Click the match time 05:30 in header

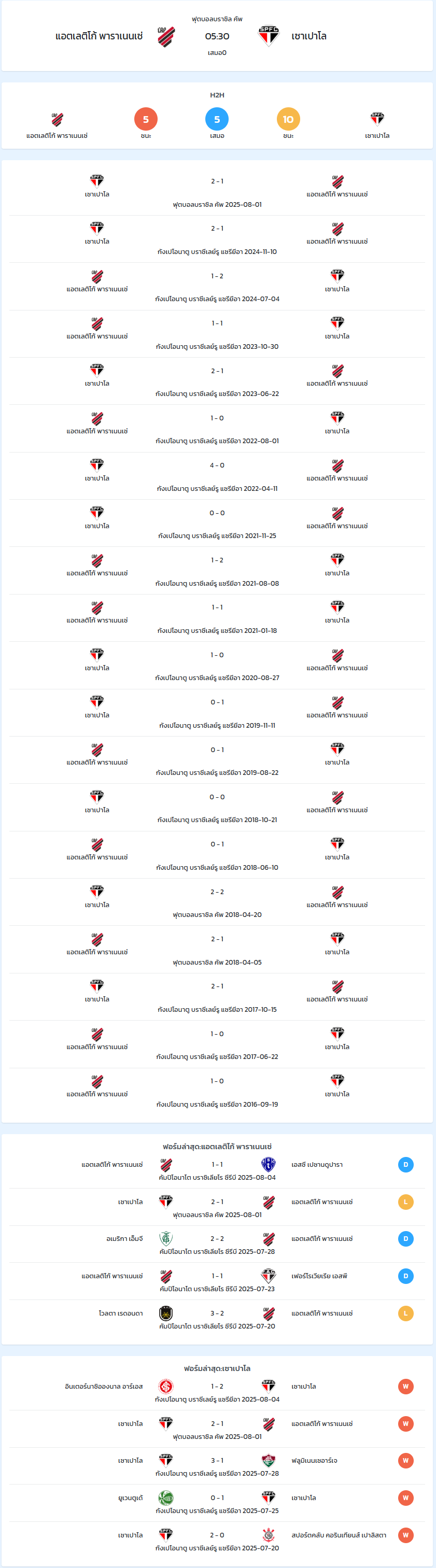(217, 36)
